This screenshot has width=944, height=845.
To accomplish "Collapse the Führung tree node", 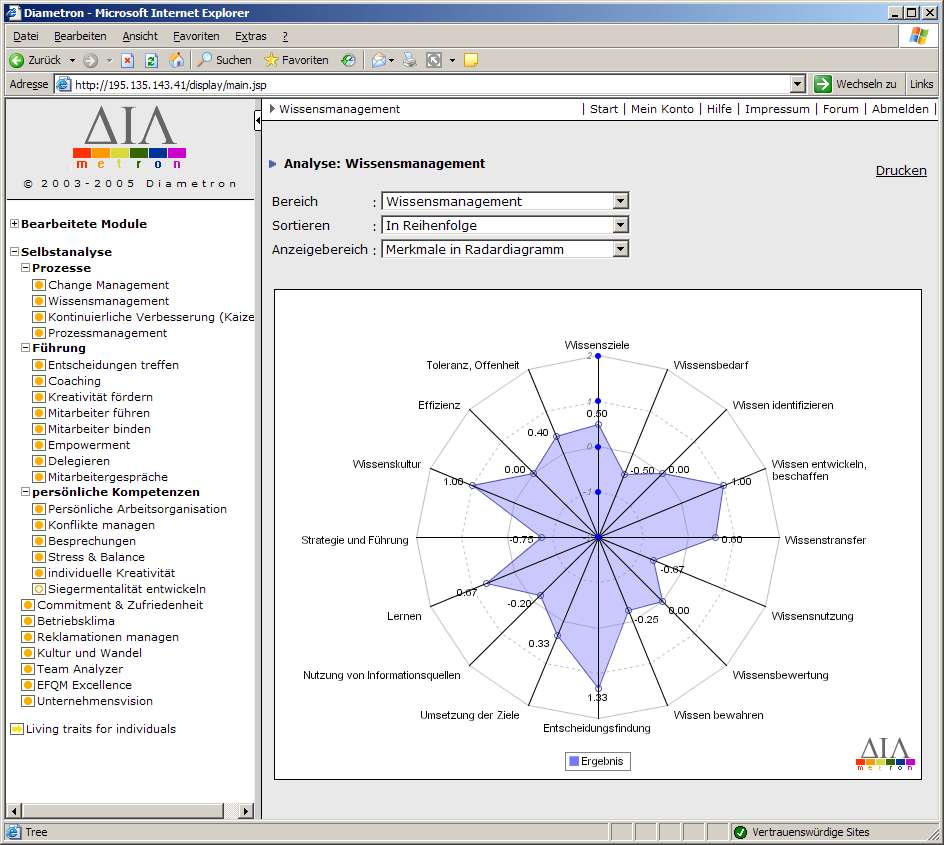I will tap(25, 347).
